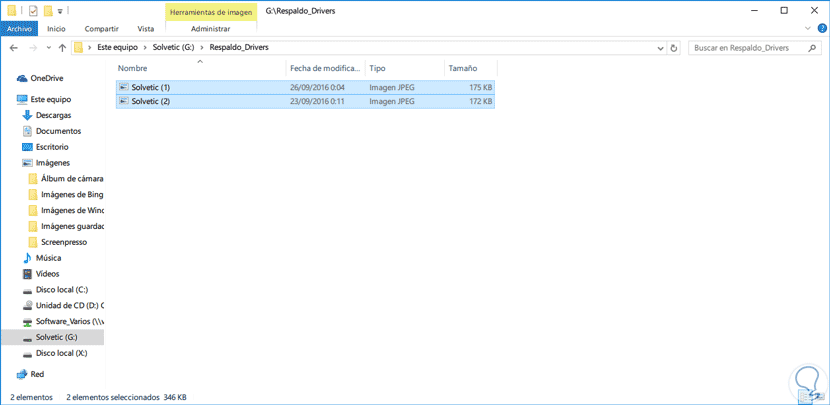Screen dimensions: 830x405
Task: Select the Imágenes de Windows folder
Action: click(x=73, y=210)
